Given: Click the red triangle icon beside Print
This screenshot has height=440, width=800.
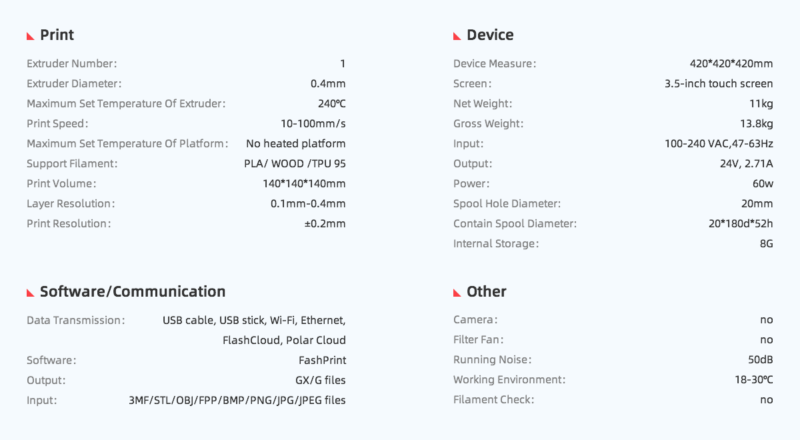Looking at the screenshot, I should click(31, 36).
